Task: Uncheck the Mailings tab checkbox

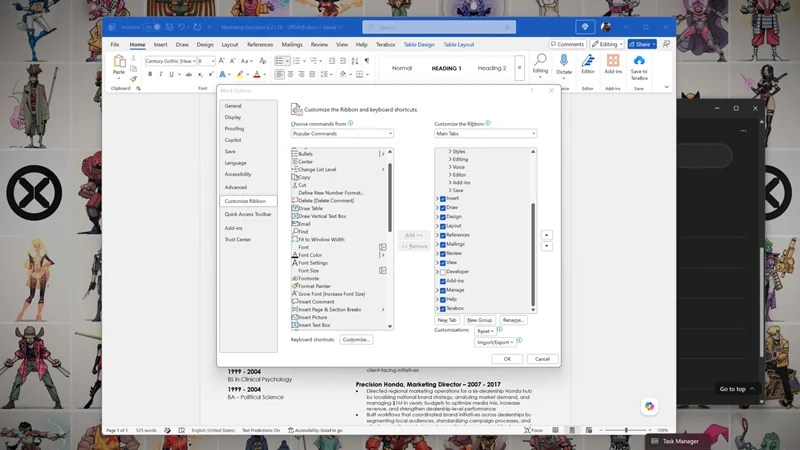Action: tap(443, 244)
